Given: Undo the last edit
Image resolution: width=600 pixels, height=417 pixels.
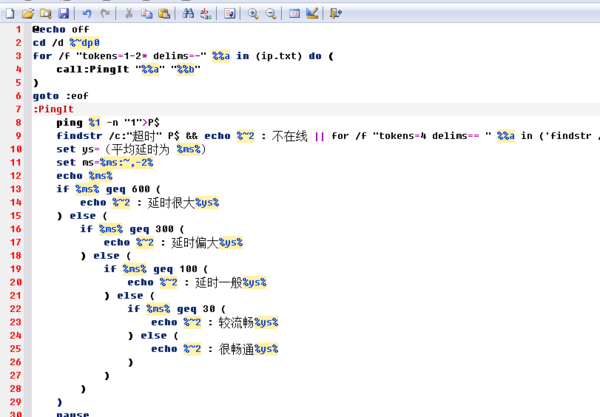Looking at the screenshot, I should [x=87, y=14].
